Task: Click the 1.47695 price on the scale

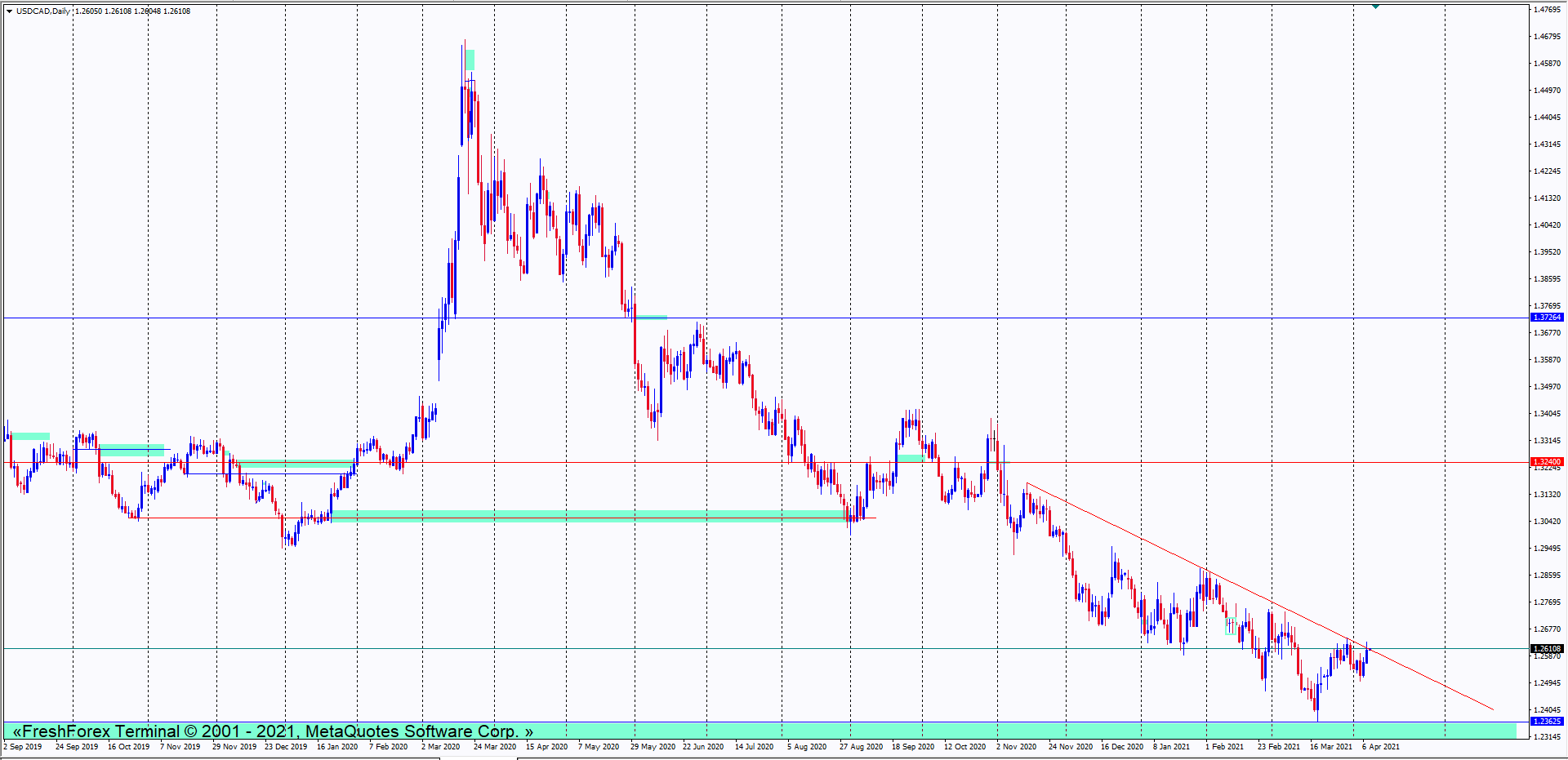Action: click(x=1546, y=10)
